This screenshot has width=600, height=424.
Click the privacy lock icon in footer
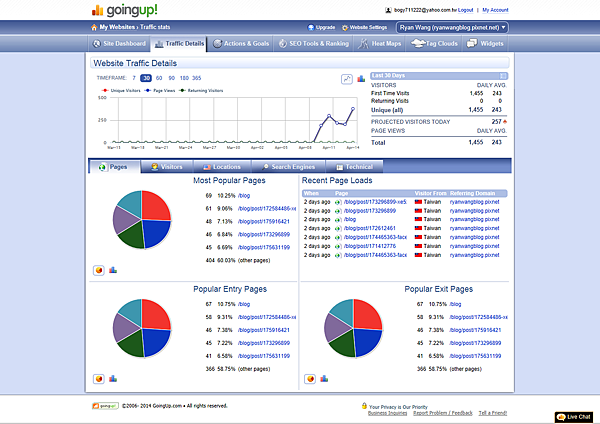[x=364, y=406]
